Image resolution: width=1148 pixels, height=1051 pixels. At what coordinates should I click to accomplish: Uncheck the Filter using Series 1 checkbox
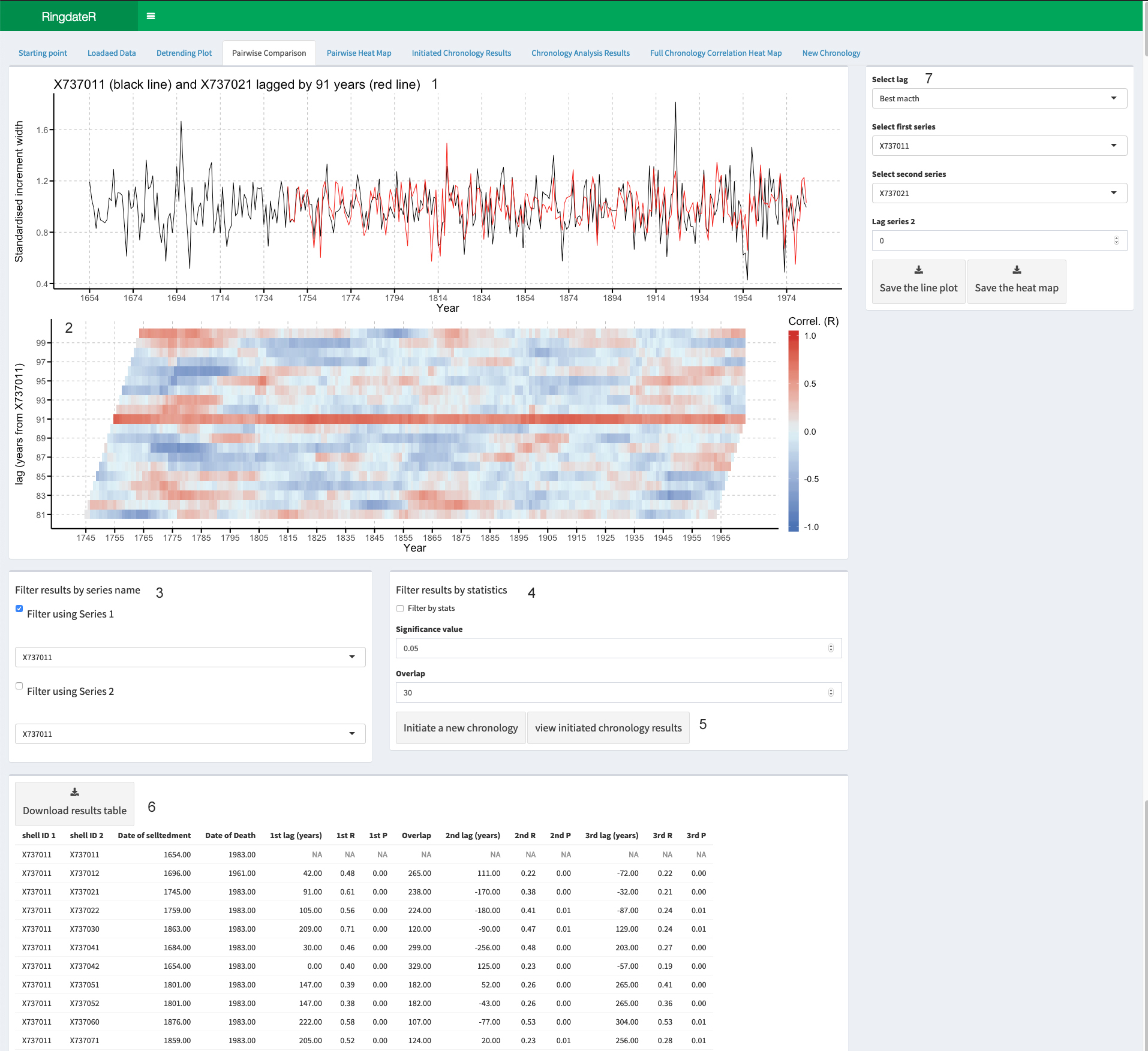pos(19,609)
